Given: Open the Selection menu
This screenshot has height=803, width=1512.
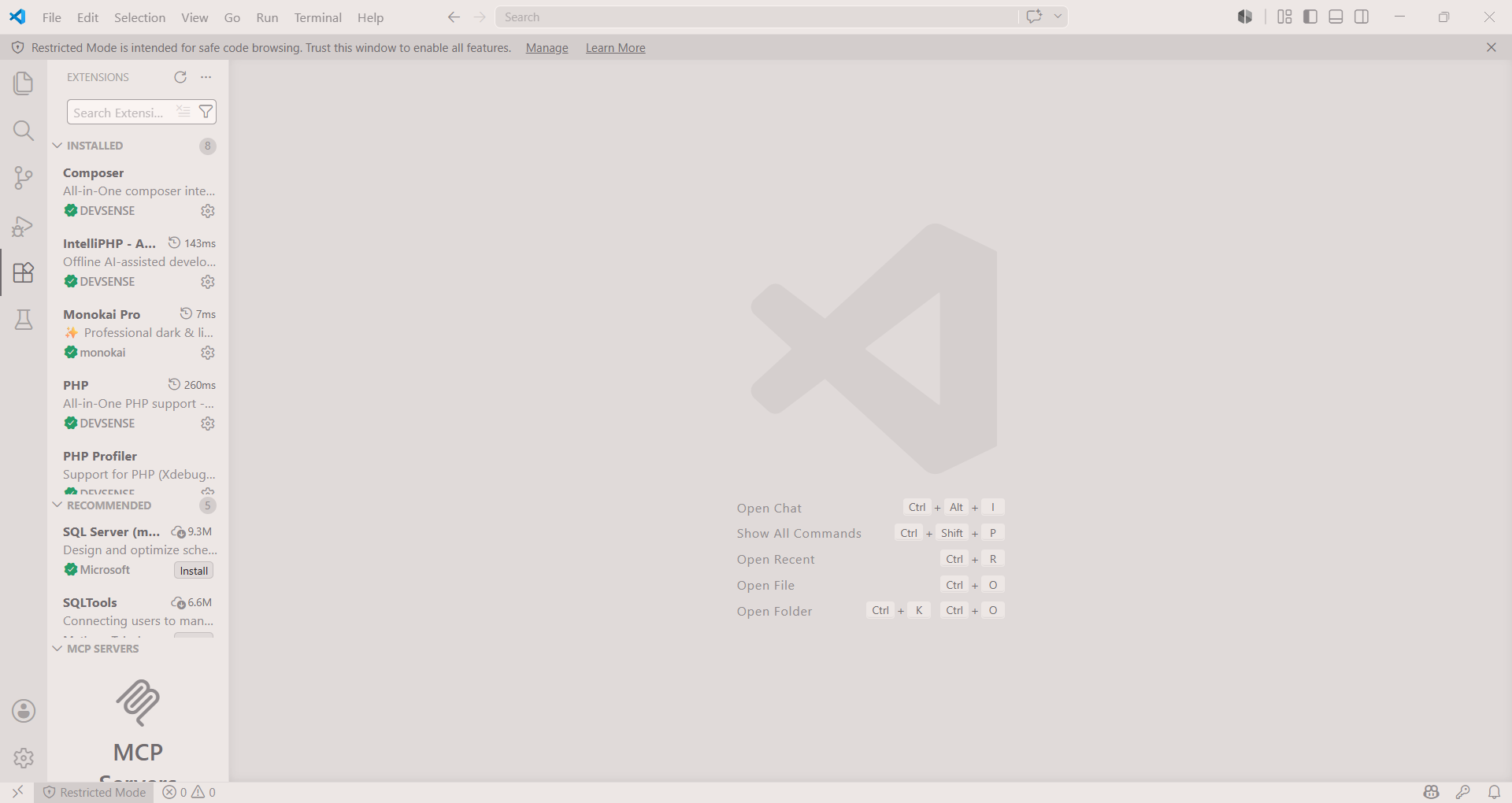Looking at the screenshot, I should 140,17.
